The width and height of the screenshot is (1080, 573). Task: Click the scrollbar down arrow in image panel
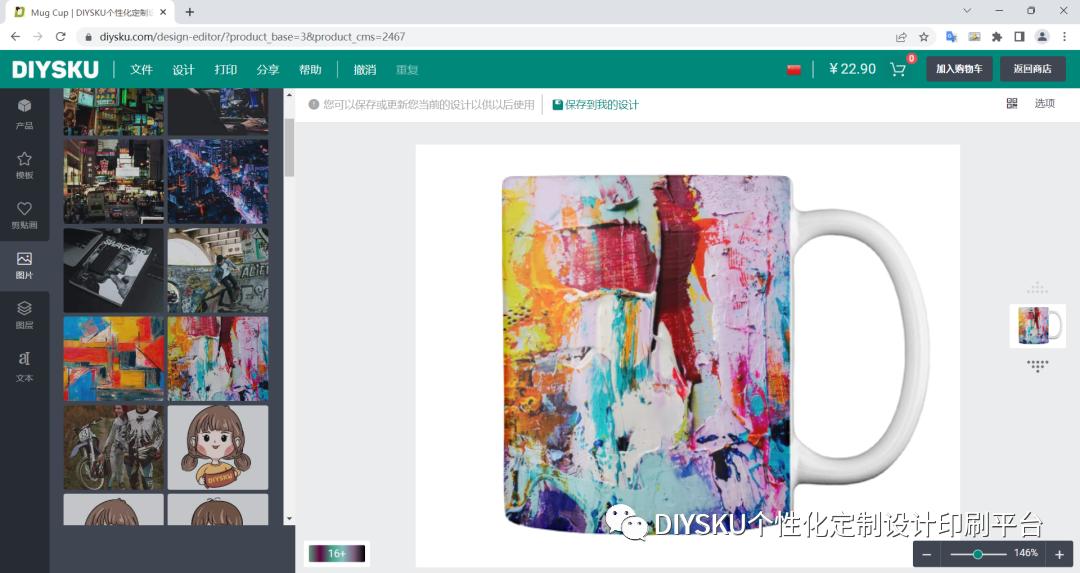(x=289, y=519)
